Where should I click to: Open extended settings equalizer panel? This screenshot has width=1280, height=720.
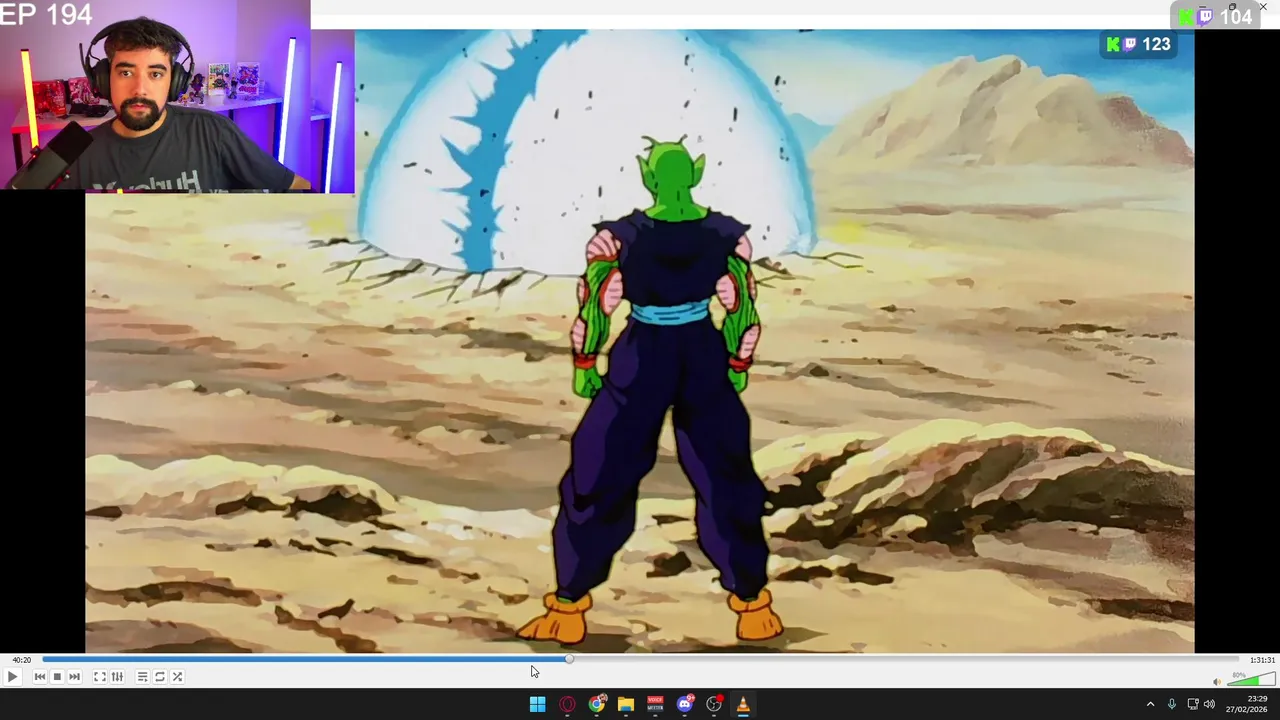(117, 677)
